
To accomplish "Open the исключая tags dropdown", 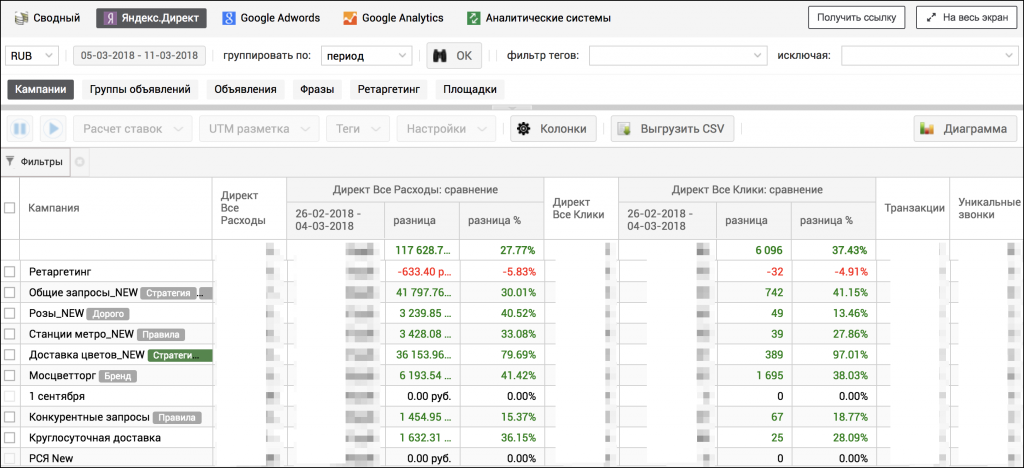I will point(928,55).
